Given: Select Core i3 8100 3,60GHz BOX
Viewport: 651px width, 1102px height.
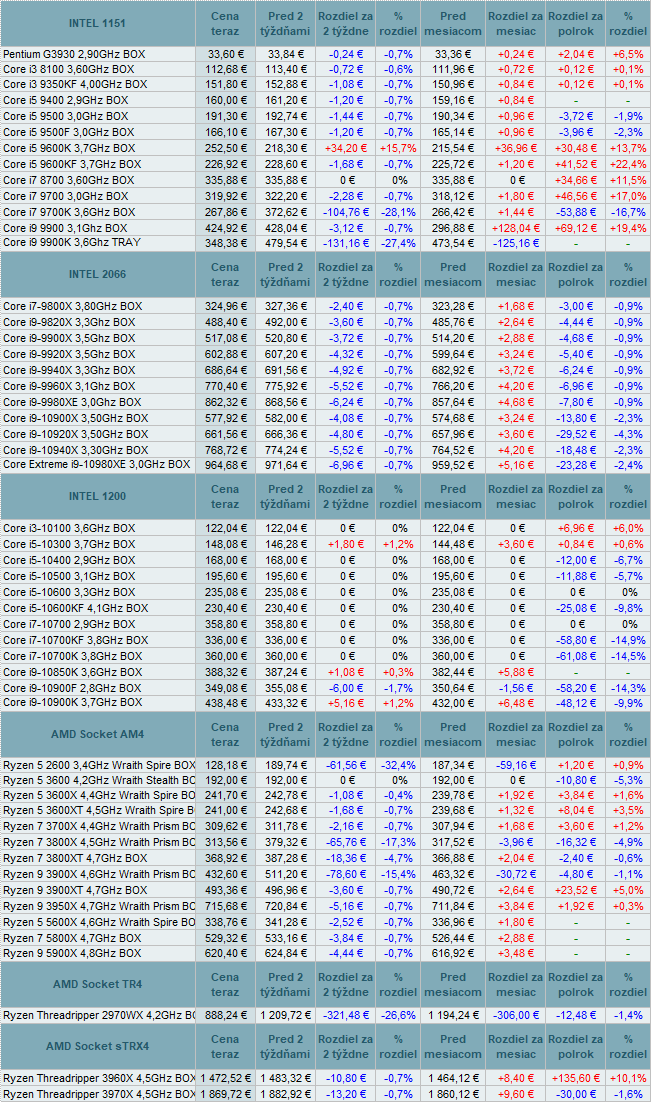Looking at the screenshot, I should pyautogui.click(x=68, y=69).
